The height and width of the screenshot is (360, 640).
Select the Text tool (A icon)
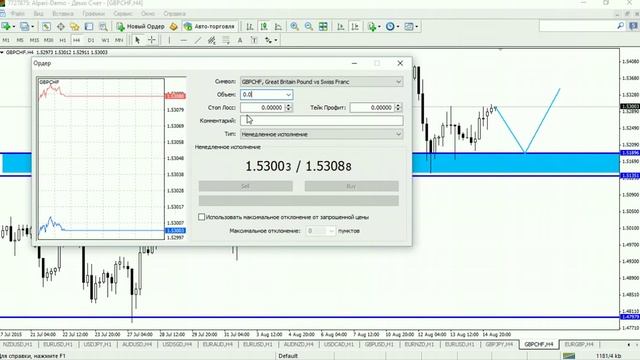pyautogui.click(x=240, y=40)
